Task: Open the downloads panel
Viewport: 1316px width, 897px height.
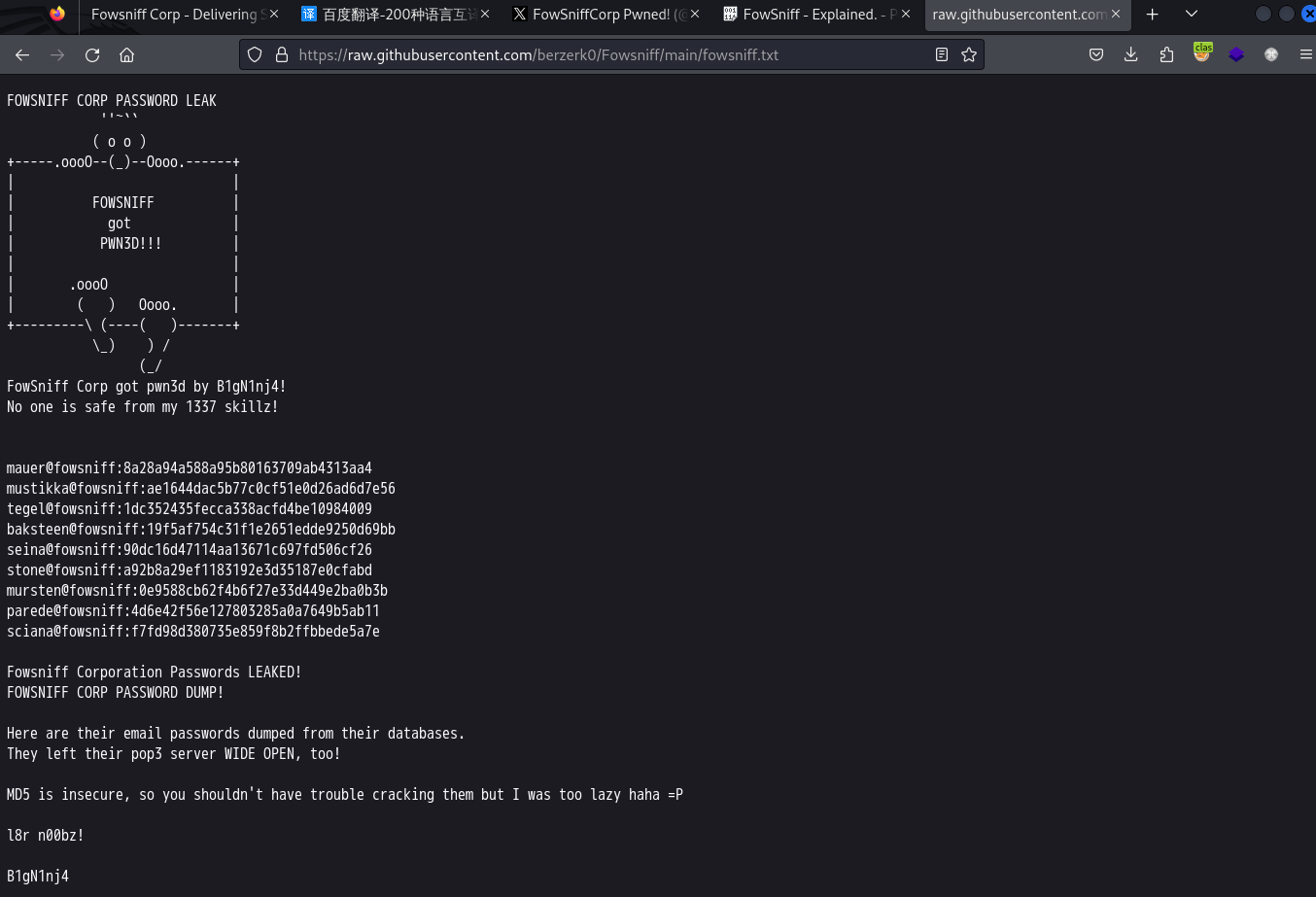Action: pos(1131,55)
